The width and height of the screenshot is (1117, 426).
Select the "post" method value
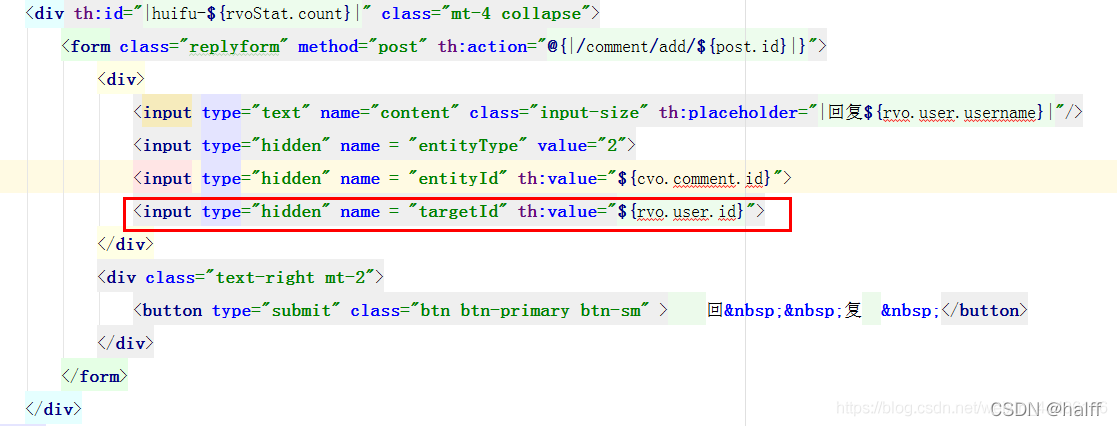(398, 47)
